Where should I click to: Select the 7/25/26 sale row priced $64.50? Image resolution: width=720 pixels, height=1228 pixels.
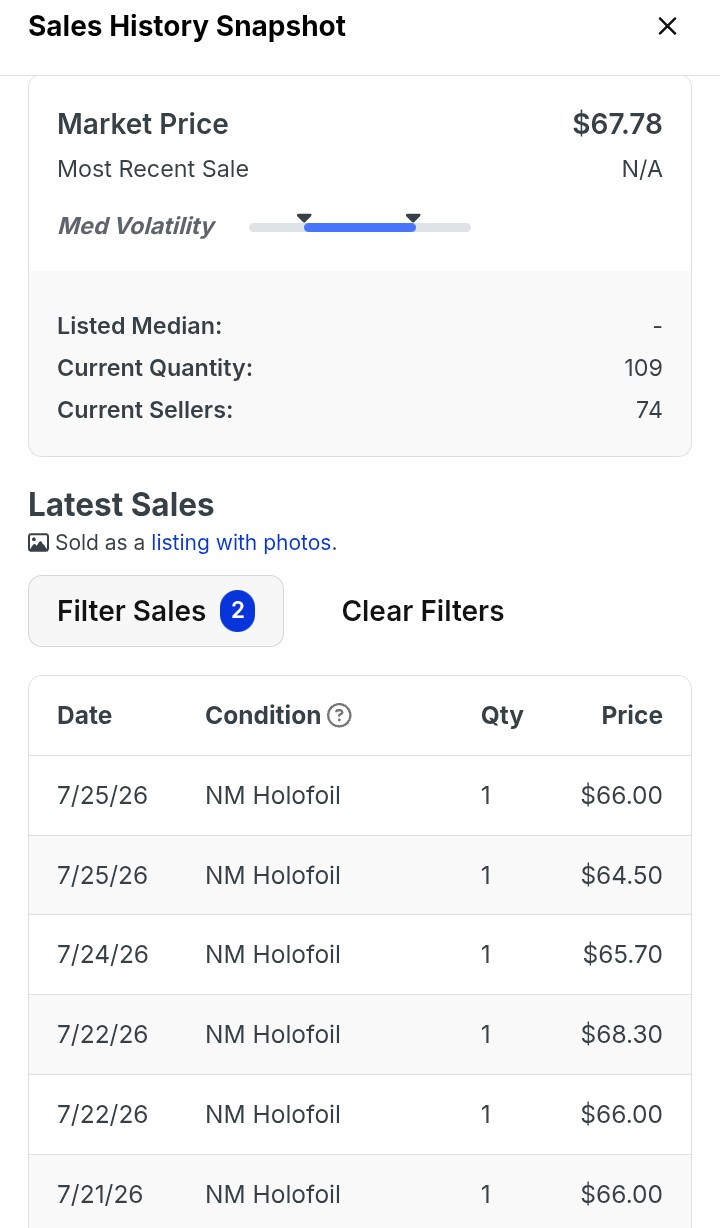tap(360, 875)
